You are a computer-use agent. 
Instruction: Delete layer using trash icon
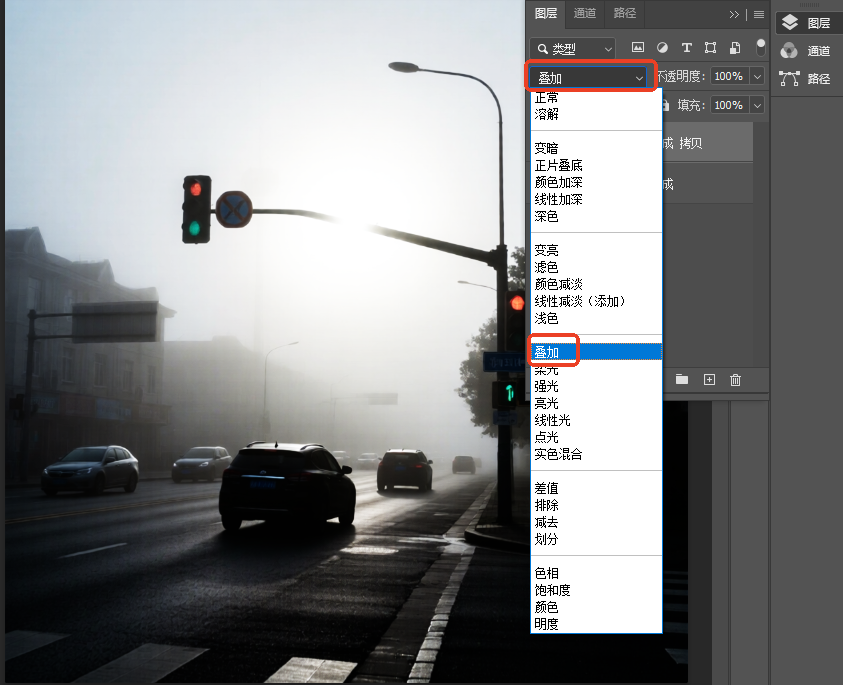point(735,380)
